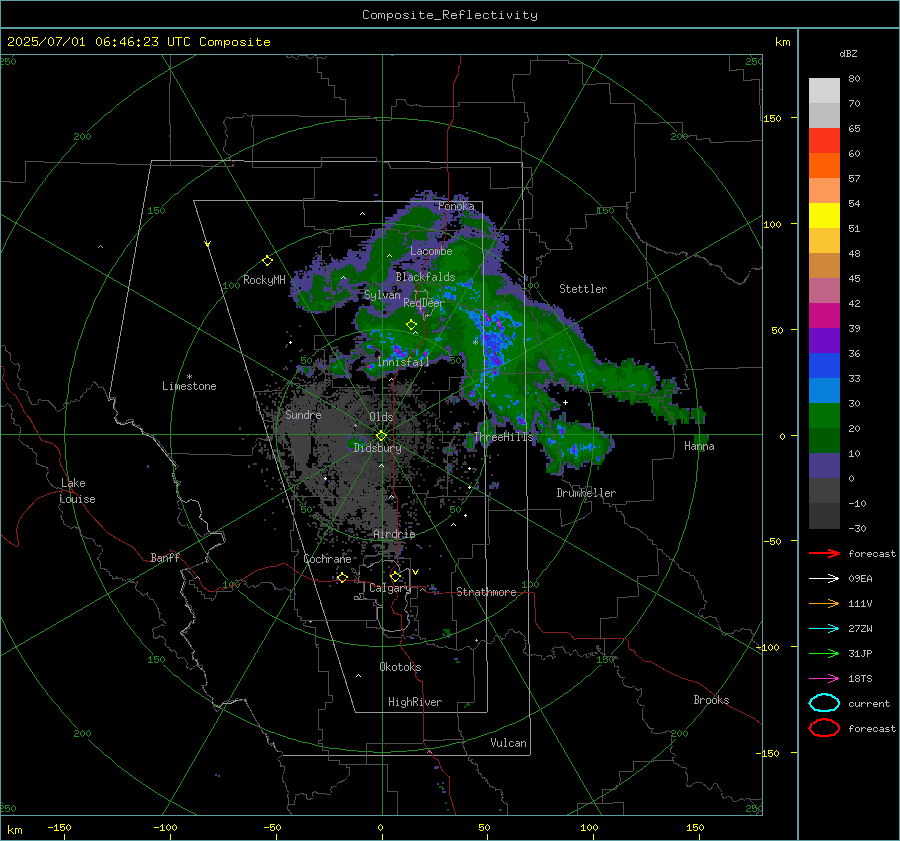
Task: Click the 27ZW legend label
Action: point(860,629)
